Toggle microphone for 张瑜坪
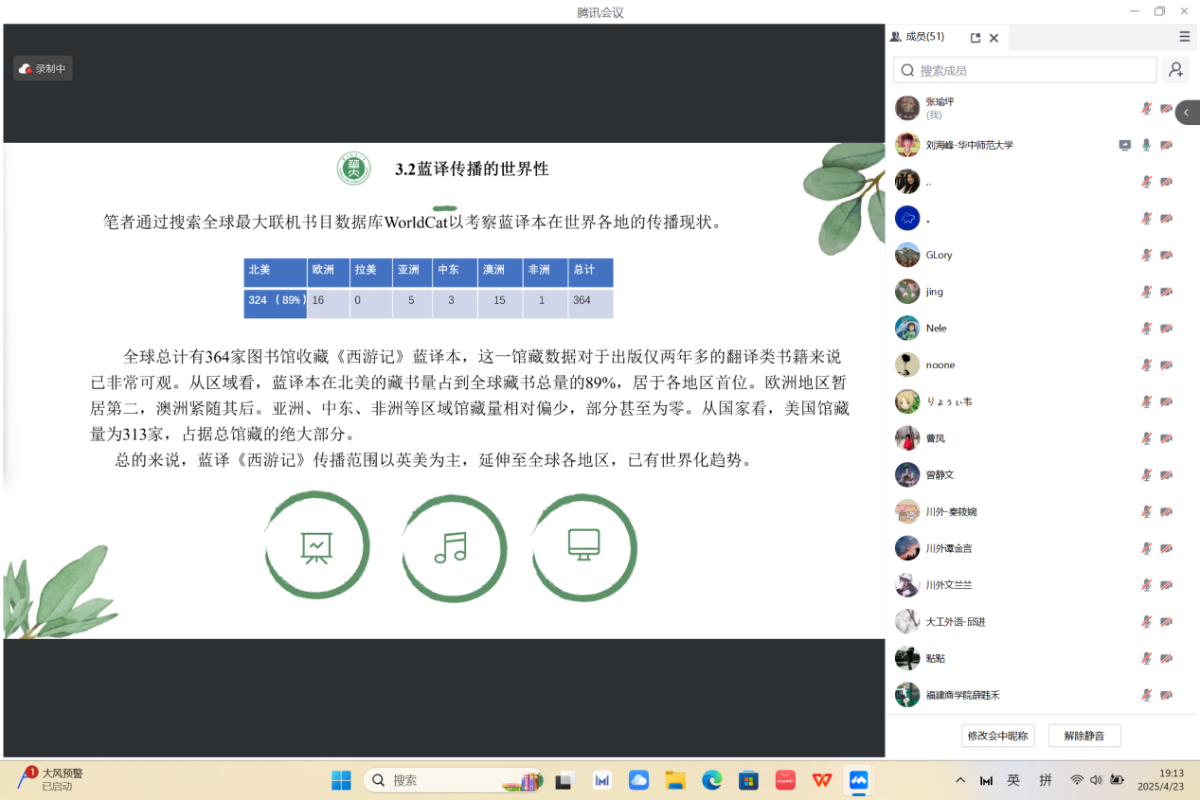Viewport: 1200px width, 800px height. click(x=1147, y=108)
